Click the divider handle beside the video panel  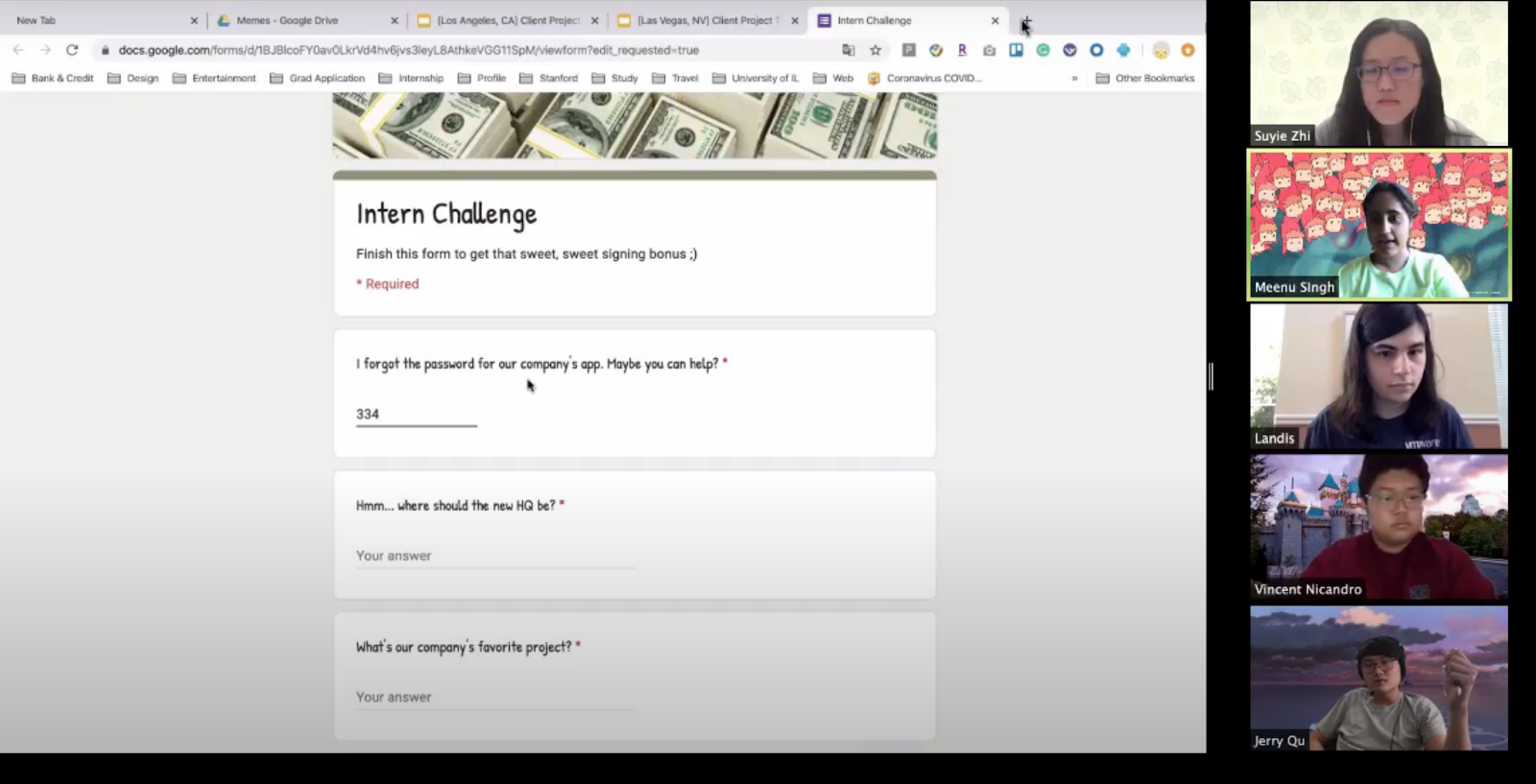[x=1212, y=376]
